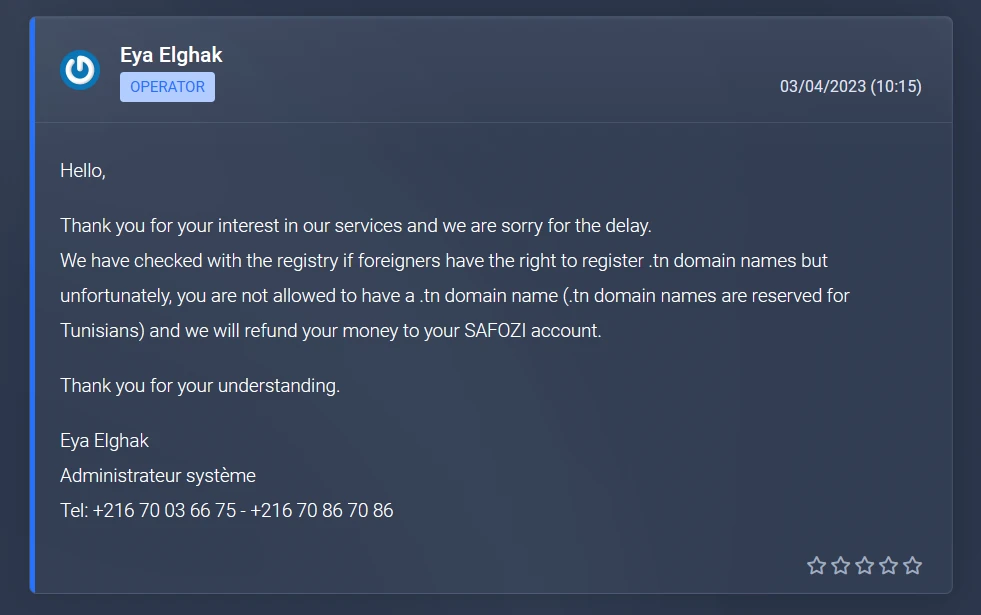Click the 03/04/2023 (10:15) timestamp
This screenshot has width=981, height=615.
(x=850, y=87)
